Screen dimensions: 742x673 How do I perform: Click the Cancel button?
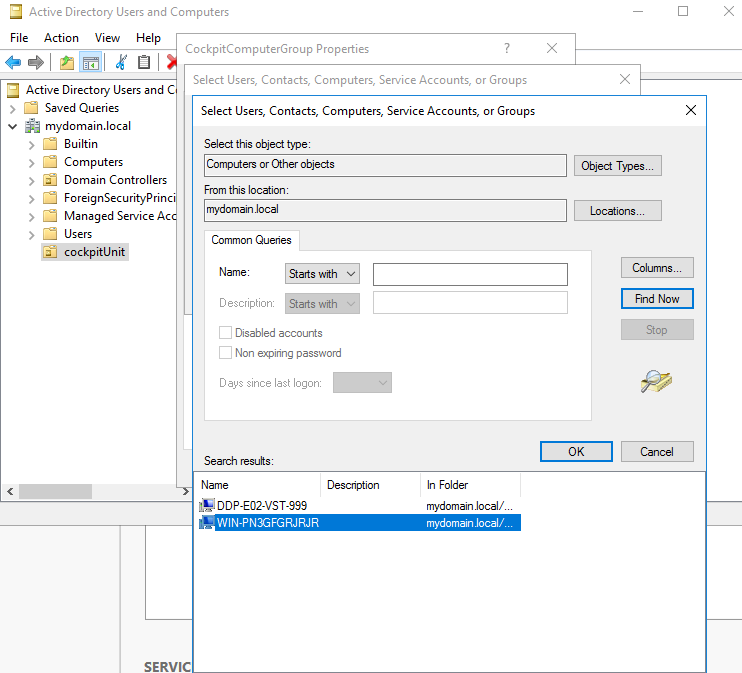(x=657, y=452)
